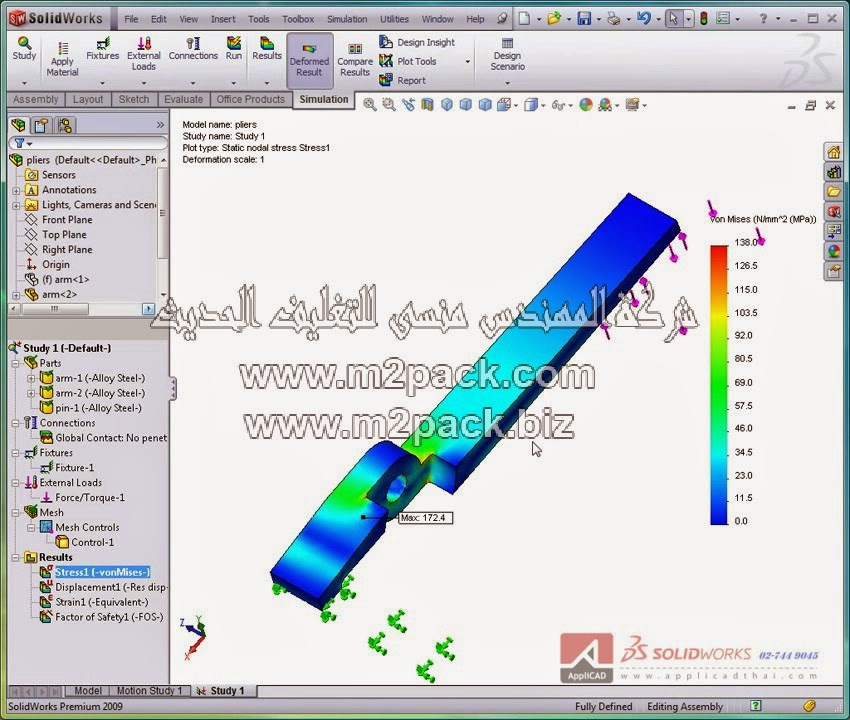
Task: Select the PropertyManager tab
Action: 41,125
